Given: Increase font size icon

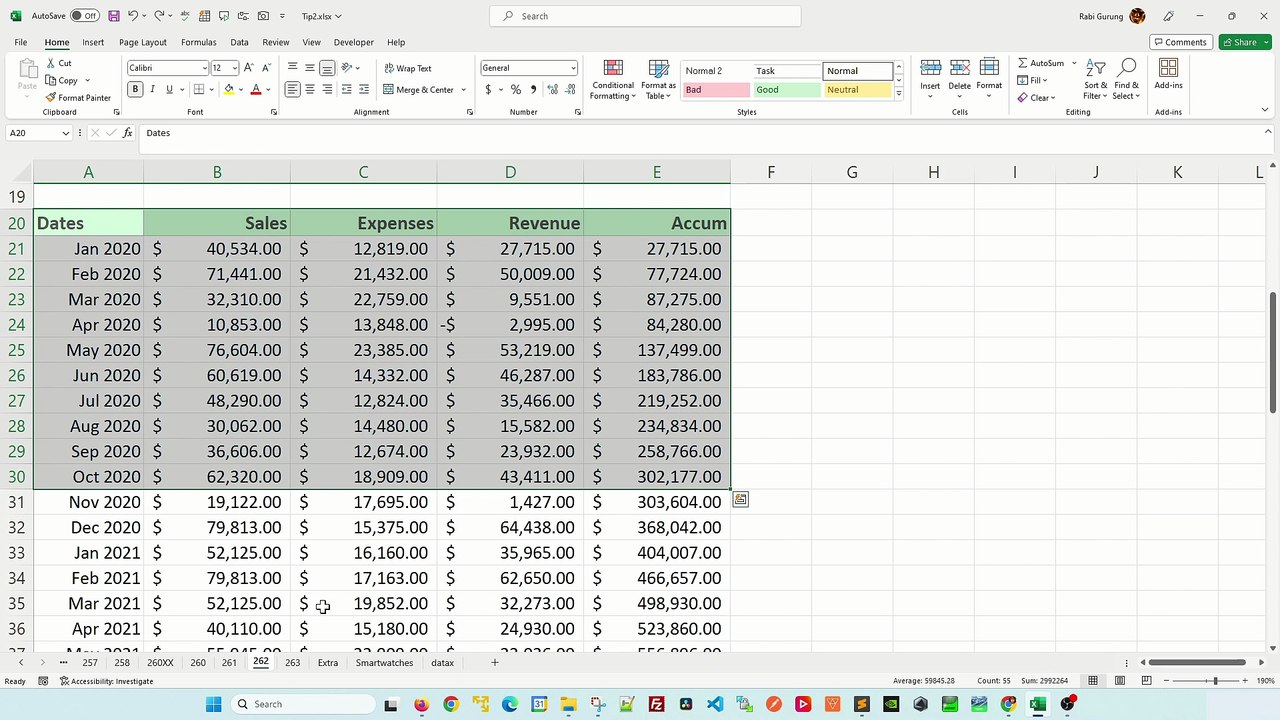Looking at the screenshot, I should (x=249, y=68).
